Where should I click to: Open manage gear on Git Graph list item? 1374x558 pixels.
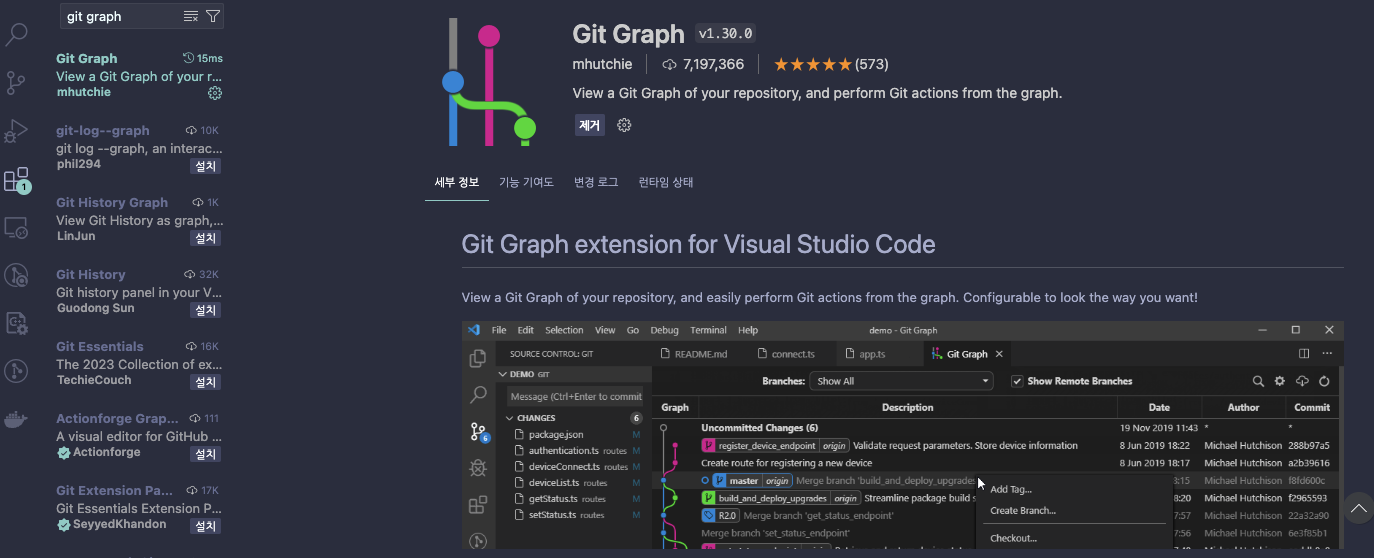(x=214, y=93)
